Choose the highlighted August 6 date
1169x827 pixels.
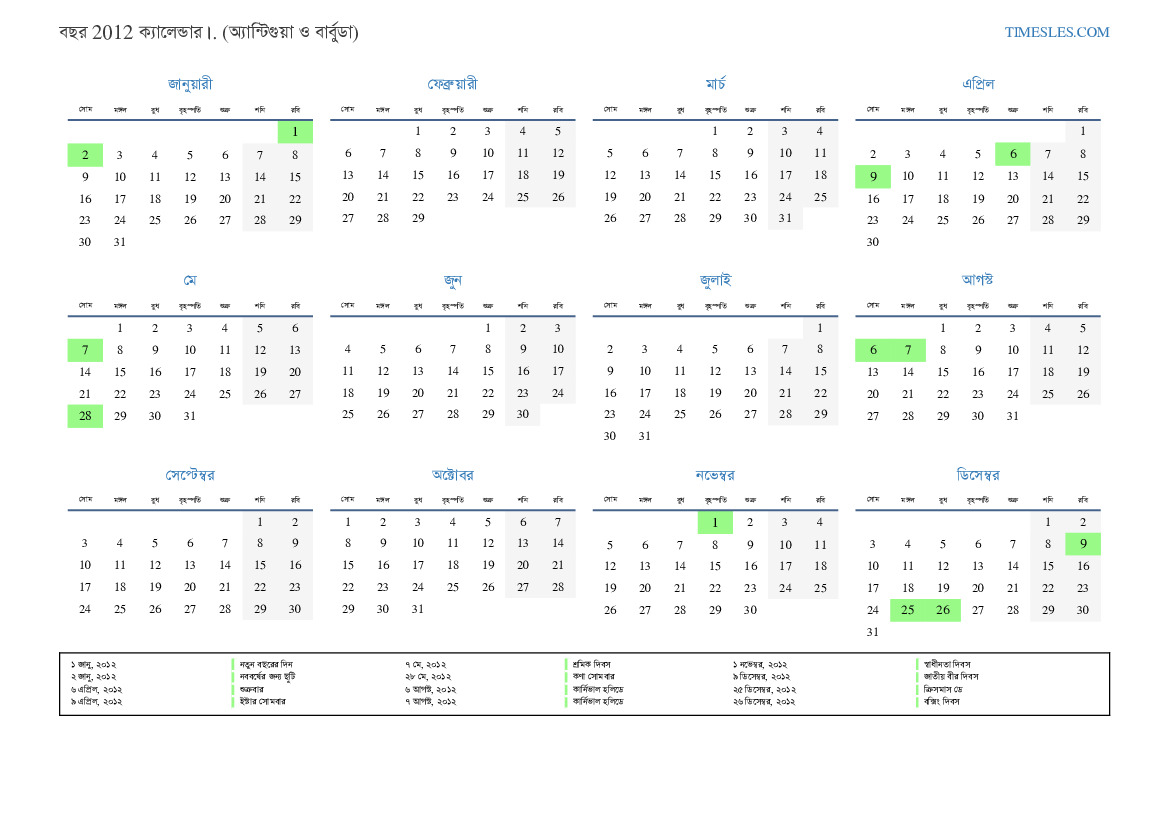(872, 350)
